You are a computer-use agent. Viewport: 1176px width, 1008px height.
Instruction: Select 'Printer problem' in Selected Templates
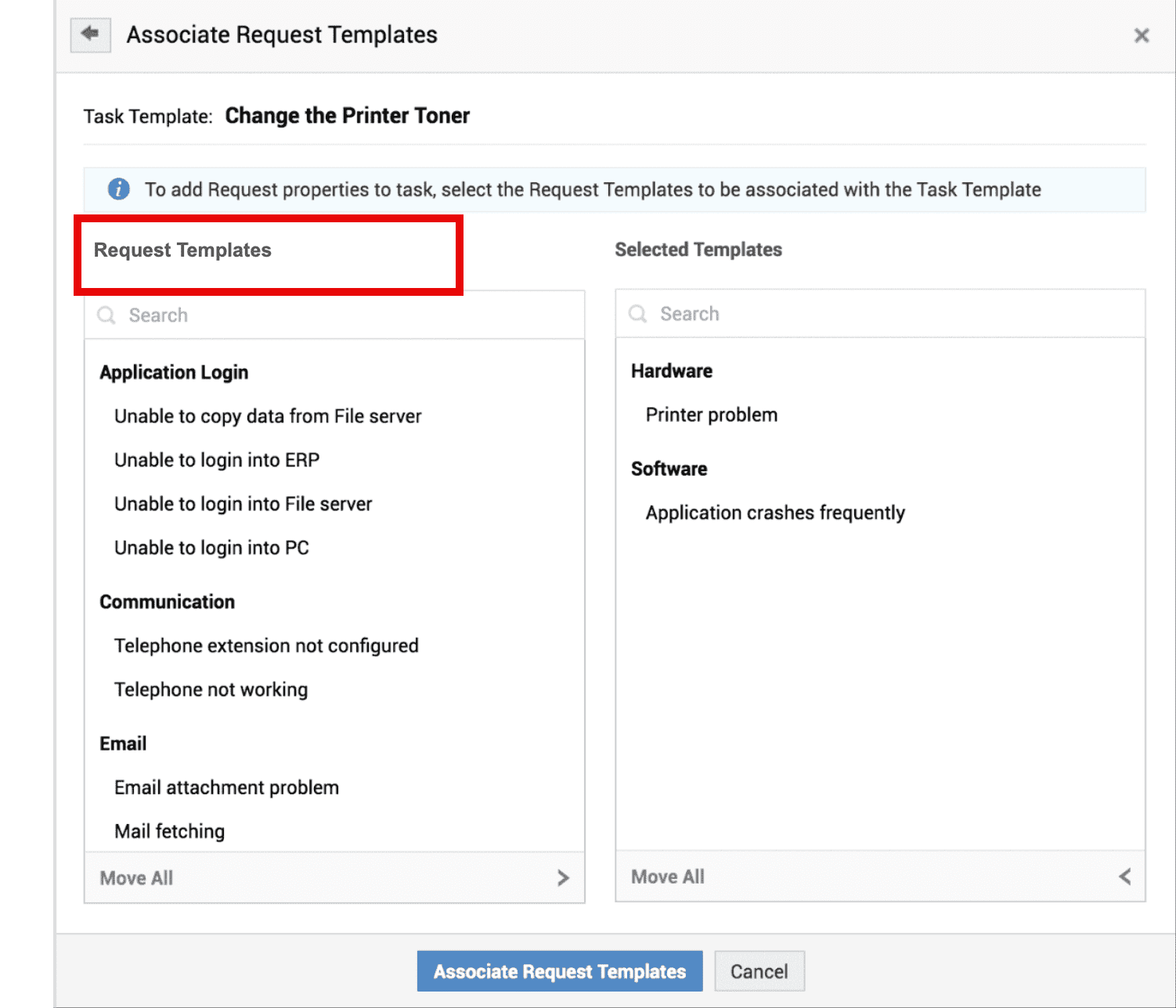(x=711, y=415)
